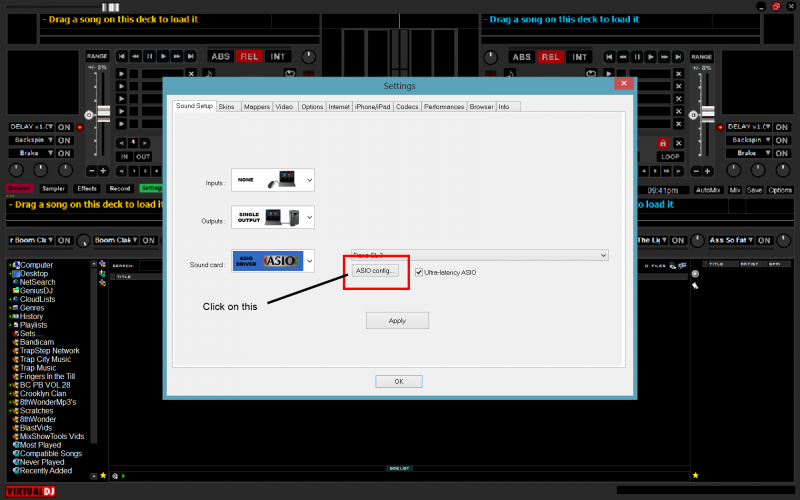The width and height of the screenshot is (800, 500).
Task: Click the left deck play button
Action: (163, 56)
